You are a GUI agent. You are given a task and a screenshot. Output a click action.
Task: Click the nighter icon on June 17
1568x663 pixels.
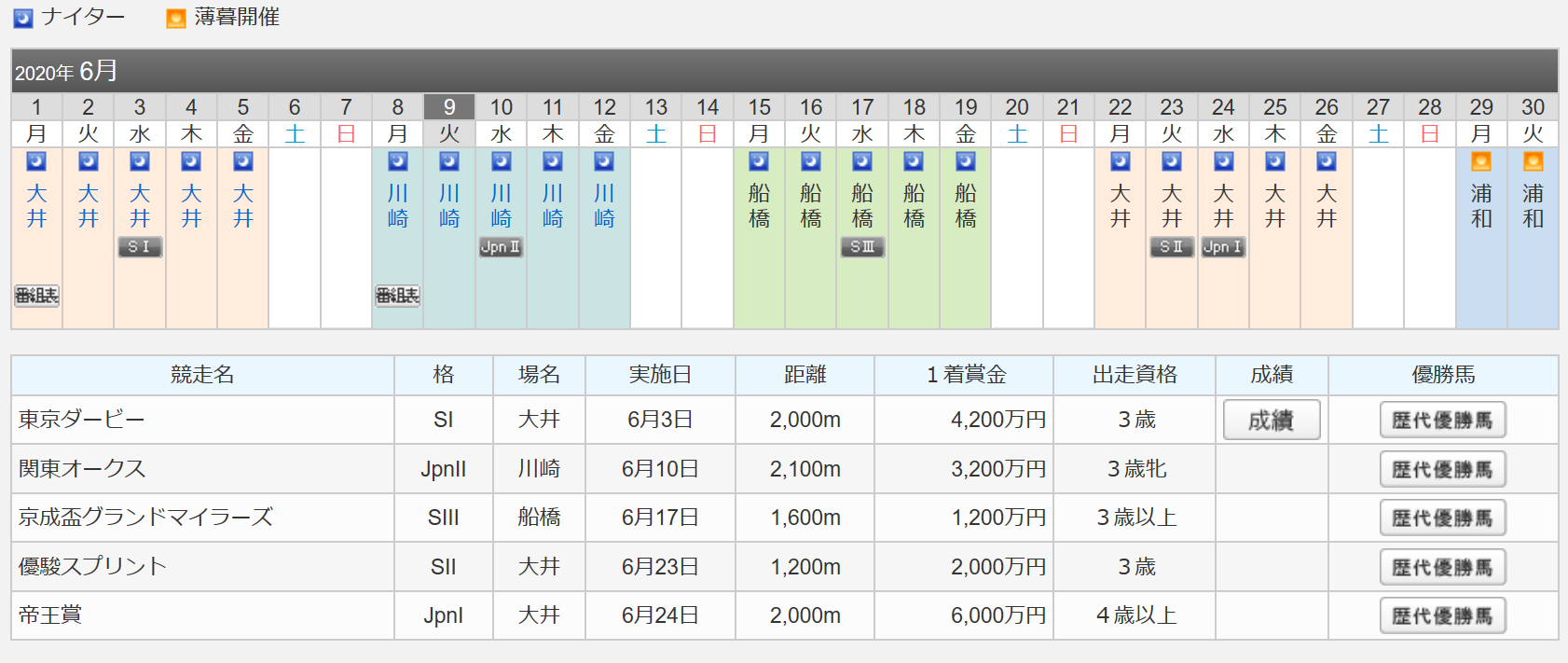pos(862,161)
